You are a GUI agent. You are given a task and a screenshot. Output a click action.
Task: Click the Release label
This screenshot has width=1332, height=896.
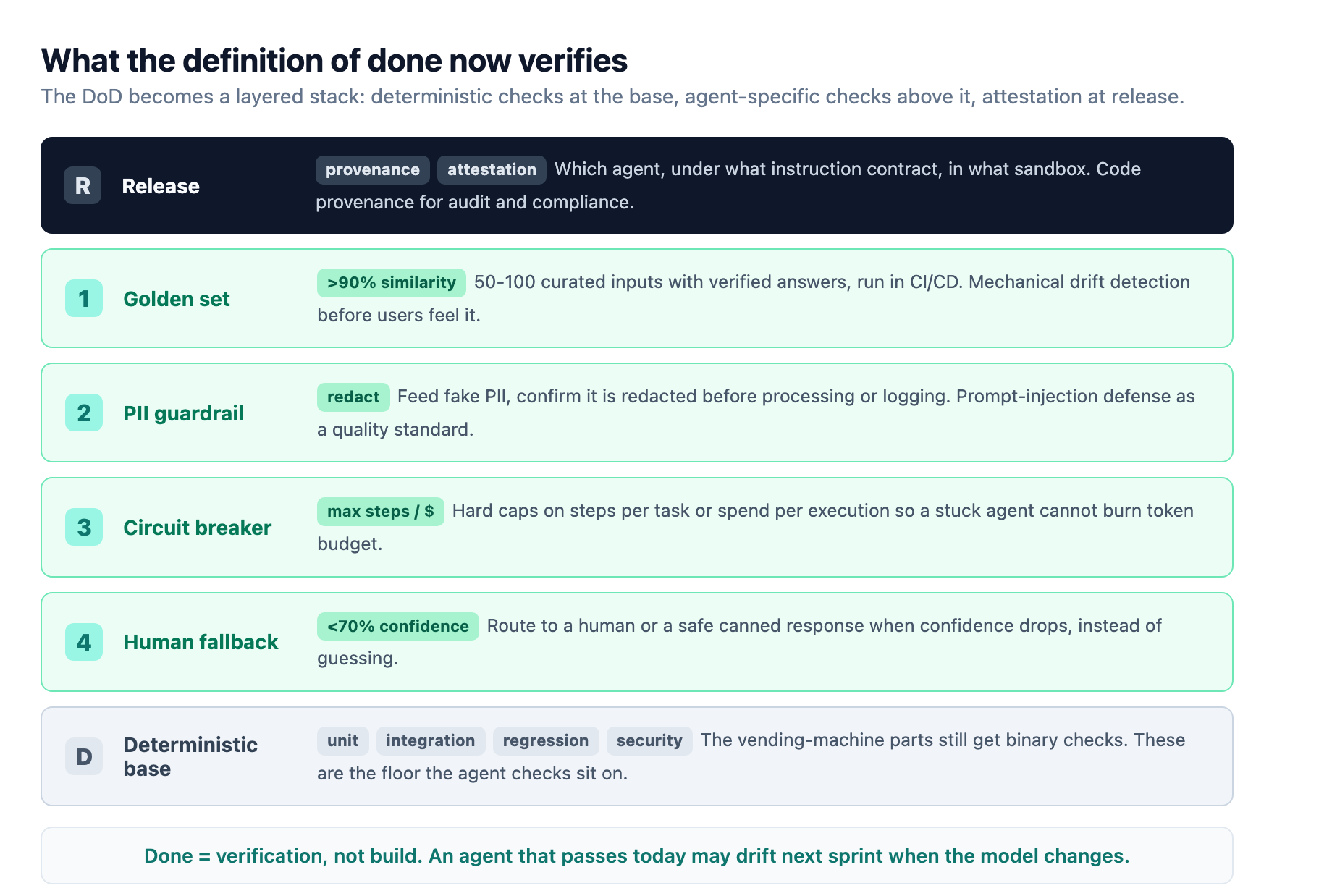click(x=161, y=186)
